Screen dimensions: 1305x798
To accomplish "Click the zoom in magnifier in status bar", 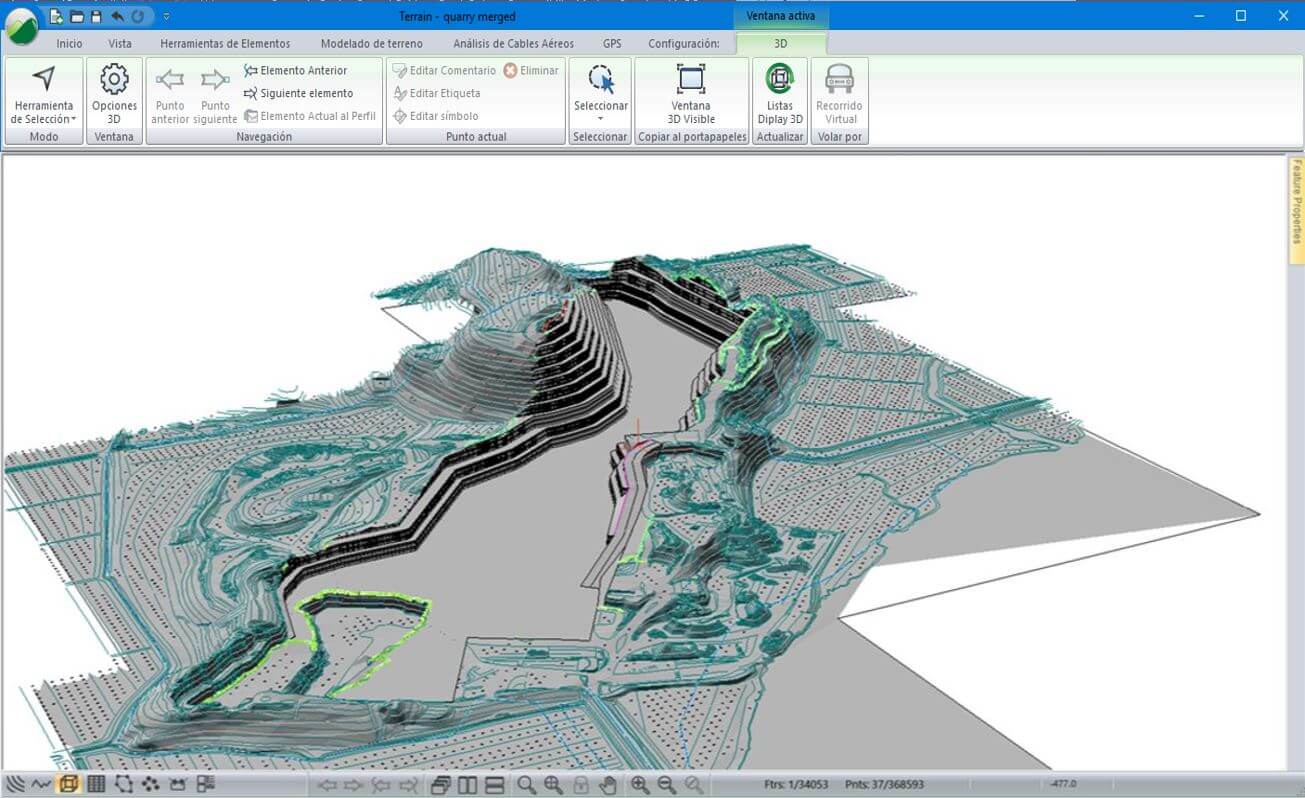I will tap(639, 785).
